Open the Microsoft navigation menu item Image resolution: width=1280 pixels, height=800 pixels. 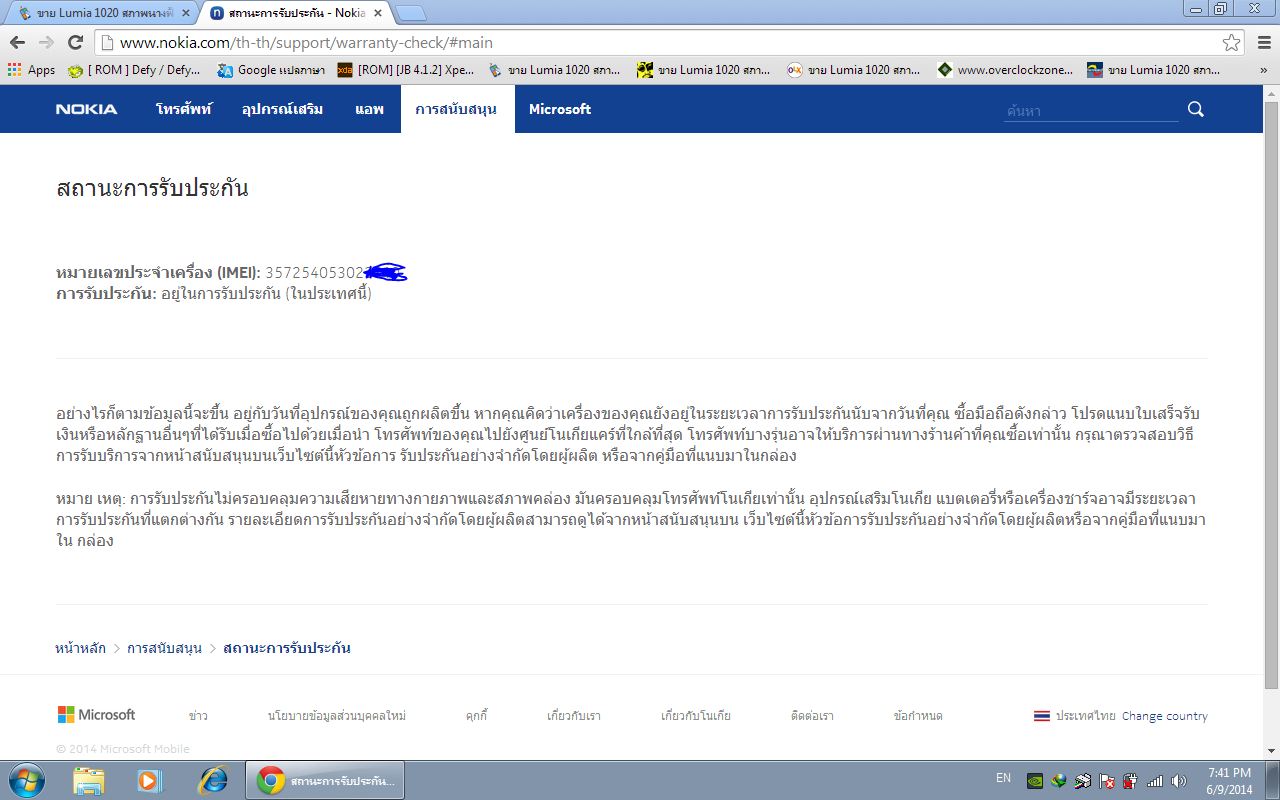(559, 109)
